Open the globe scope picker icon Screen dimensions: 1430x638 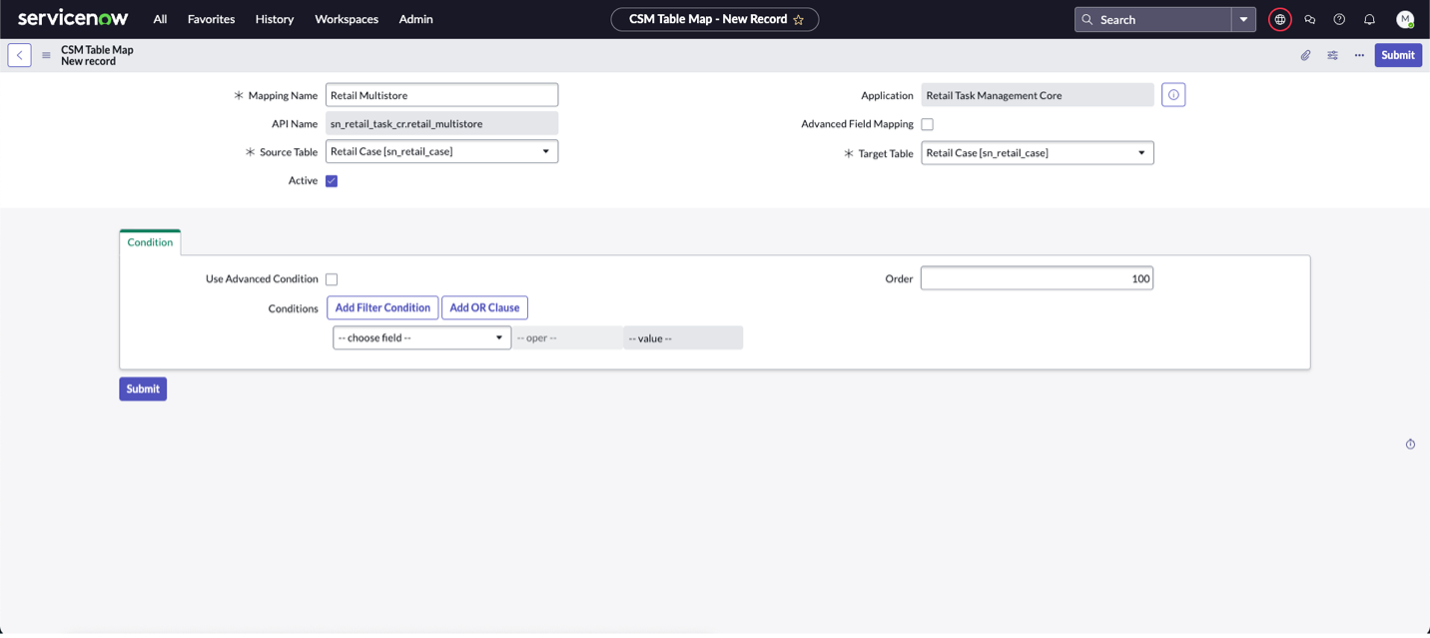1280,19
